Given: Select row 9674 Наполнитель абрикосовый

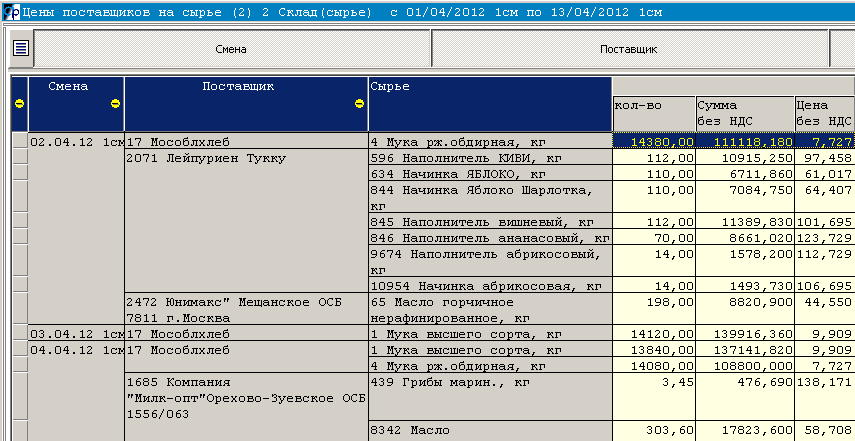Looking at the screenshot, I should click(490, 261).
